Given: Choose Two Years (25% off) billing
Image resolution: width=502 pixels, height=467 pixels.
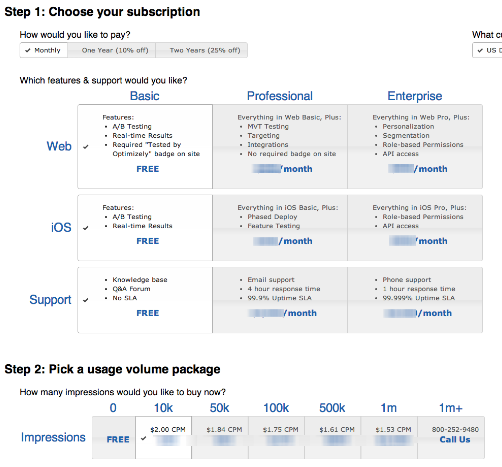Looking at the screenshot, I should pyautogui.click(x=202, y=50).
